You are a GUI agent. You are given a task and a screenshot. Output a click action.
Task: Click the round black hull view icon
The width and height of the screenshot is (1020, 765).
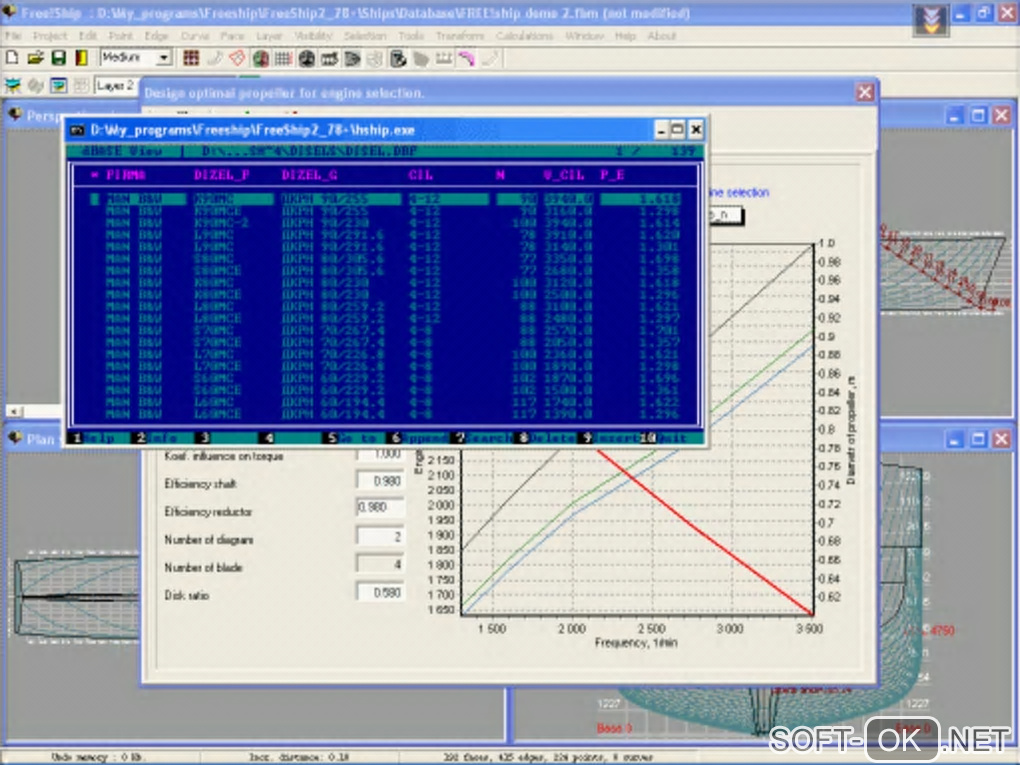307,58
